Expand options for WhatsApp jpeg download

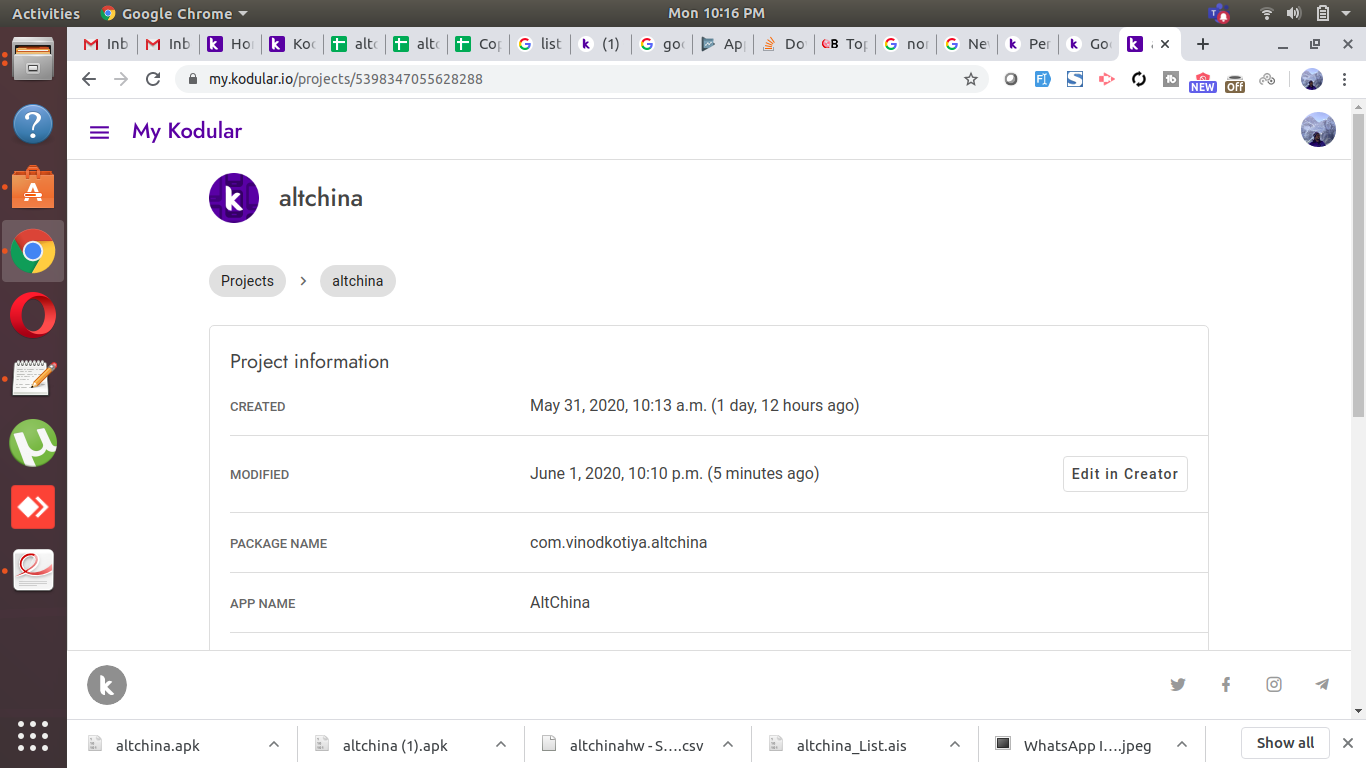(x=1182, y=744)
